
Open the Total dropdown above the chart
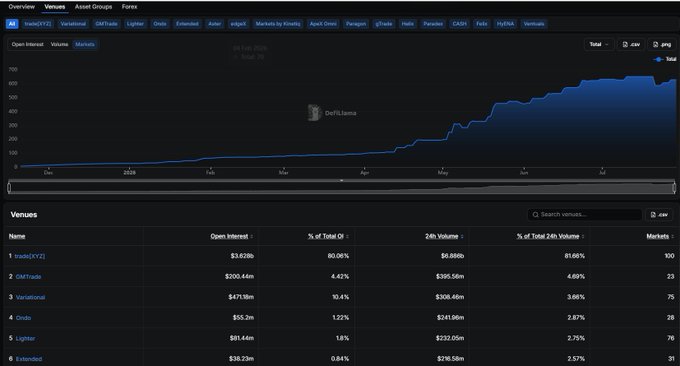[x=599, y=44]
